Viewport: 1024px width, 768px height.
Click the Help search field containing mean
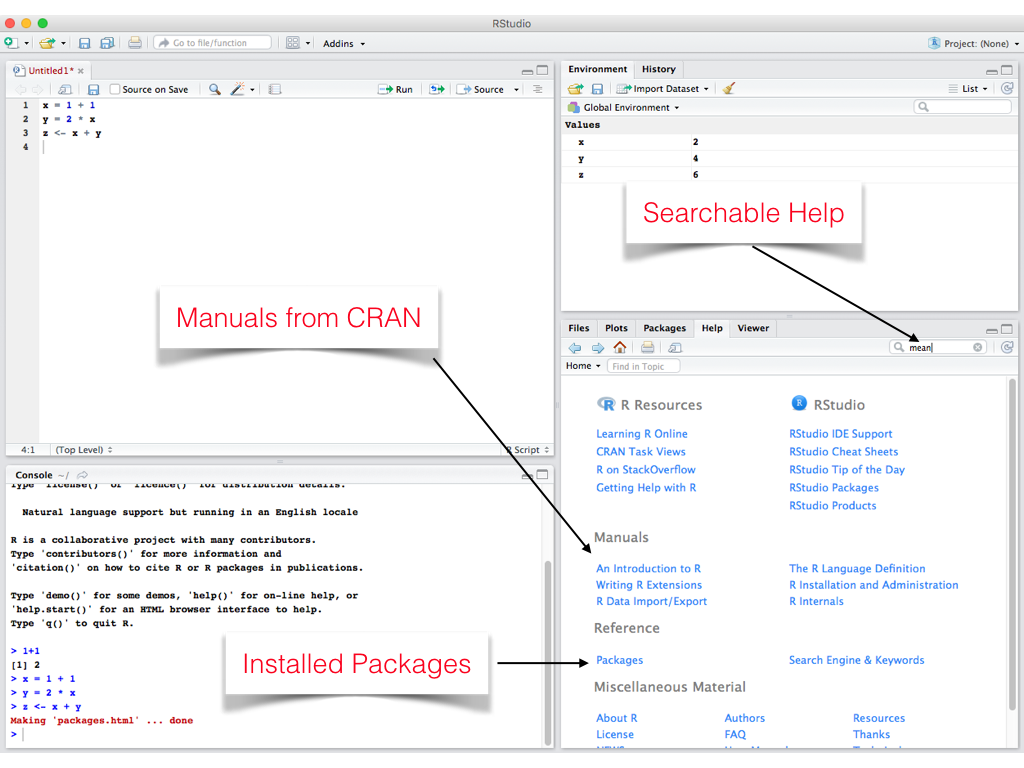938,347
